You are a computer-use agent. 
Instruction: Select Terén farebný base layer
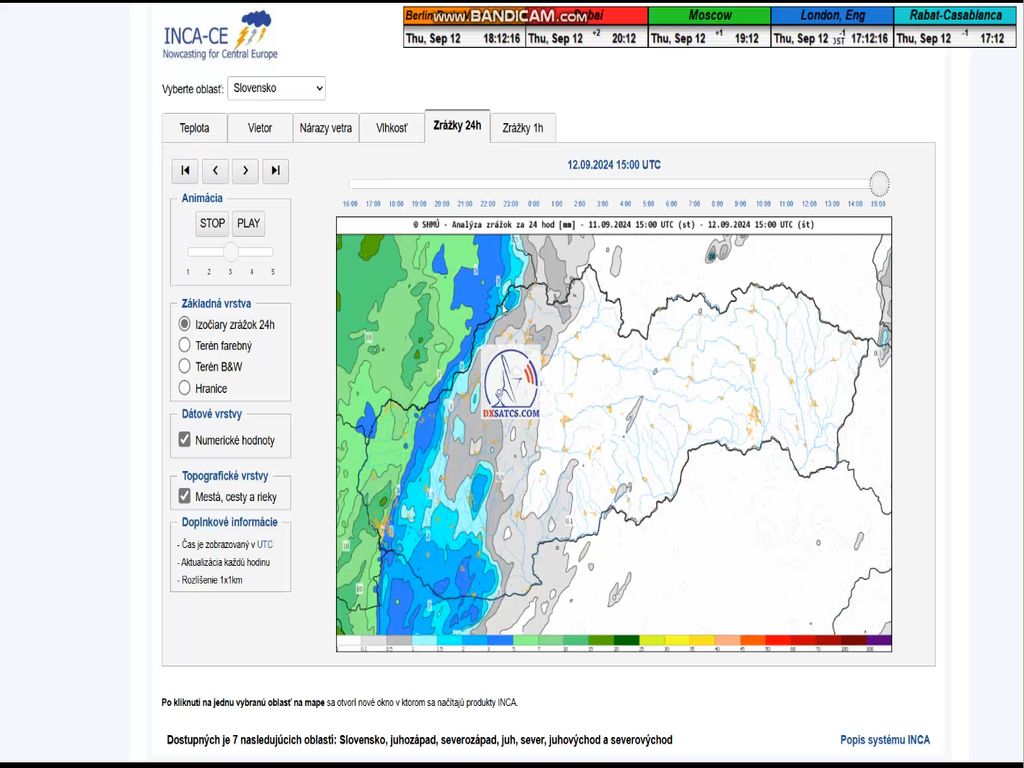[x=184, y=345]
